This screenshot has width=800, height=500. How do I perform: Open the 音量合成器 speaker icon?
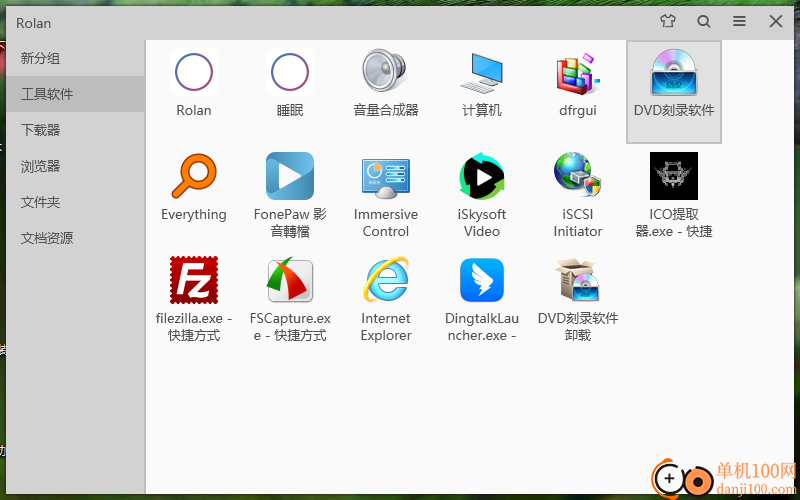pyautogui.click(x=386, y=71)
